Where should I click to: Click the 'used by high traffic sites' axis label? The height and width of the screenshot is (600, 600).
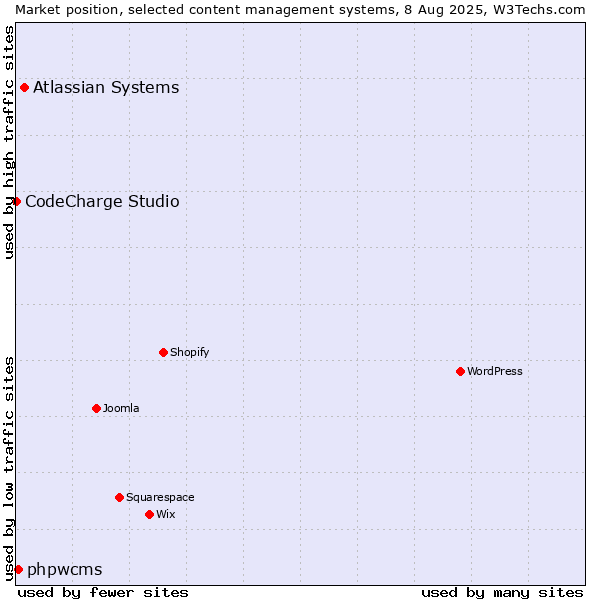(9, 142)
